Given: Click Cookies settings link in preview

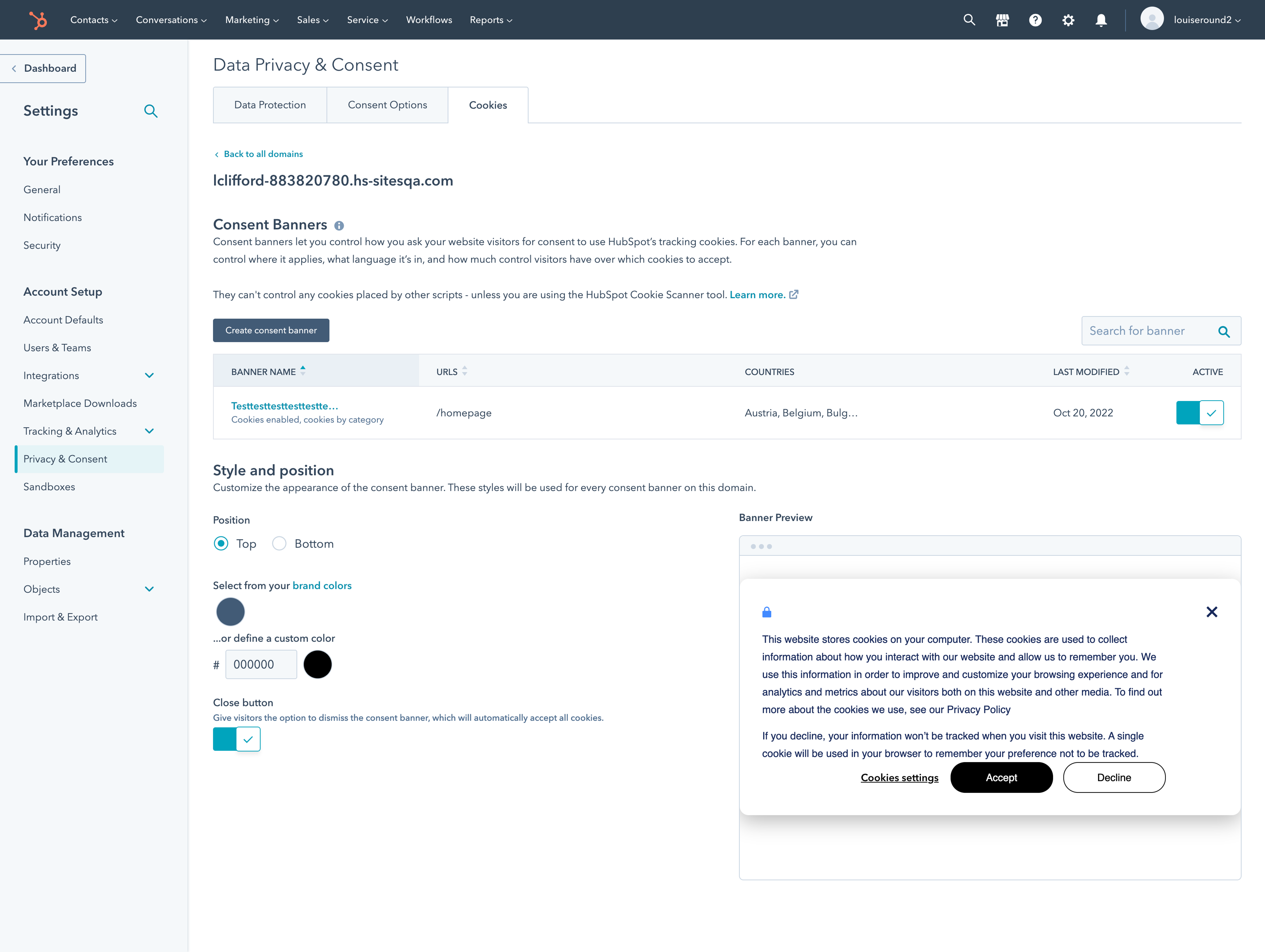Looking at the screenshot, I should (x=900, y=778).
